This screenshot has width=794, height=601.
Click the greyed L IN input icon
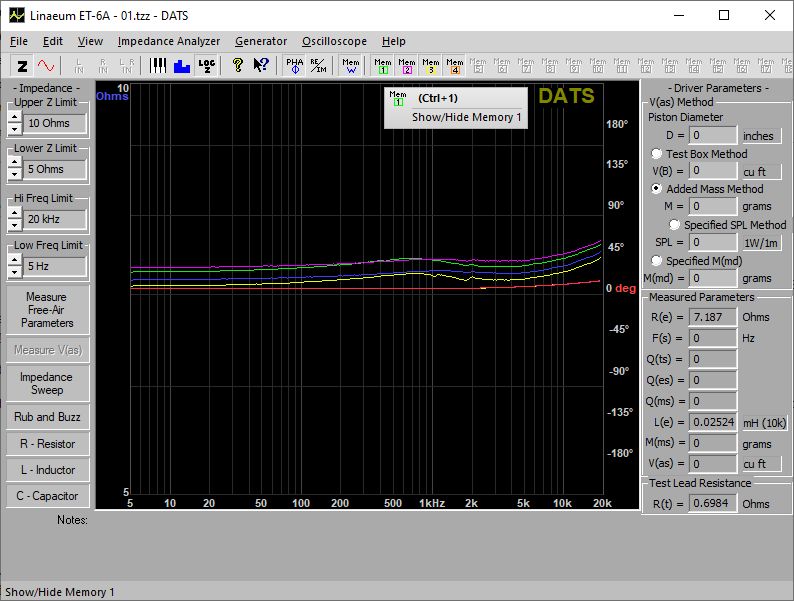click(79, 66)
